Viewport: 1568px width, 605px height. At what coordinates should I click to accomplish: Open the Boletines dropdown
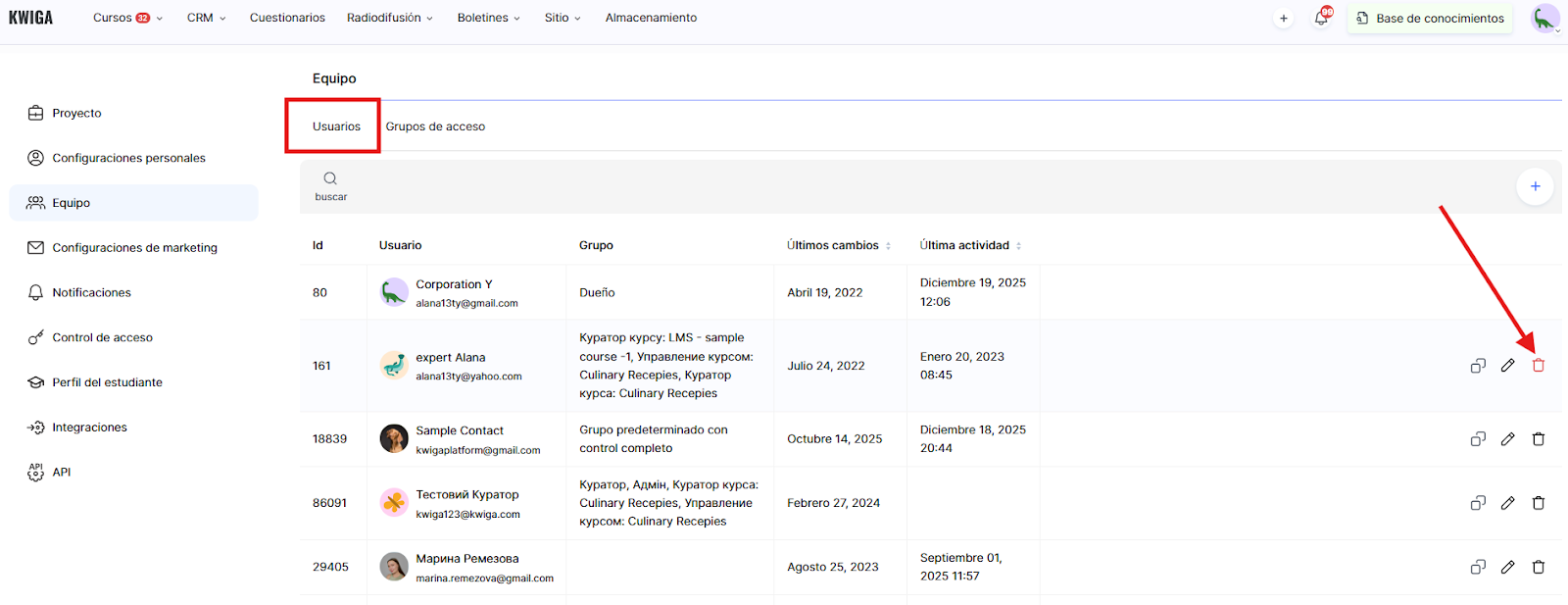pyautogui.click(x=488, y=18)
